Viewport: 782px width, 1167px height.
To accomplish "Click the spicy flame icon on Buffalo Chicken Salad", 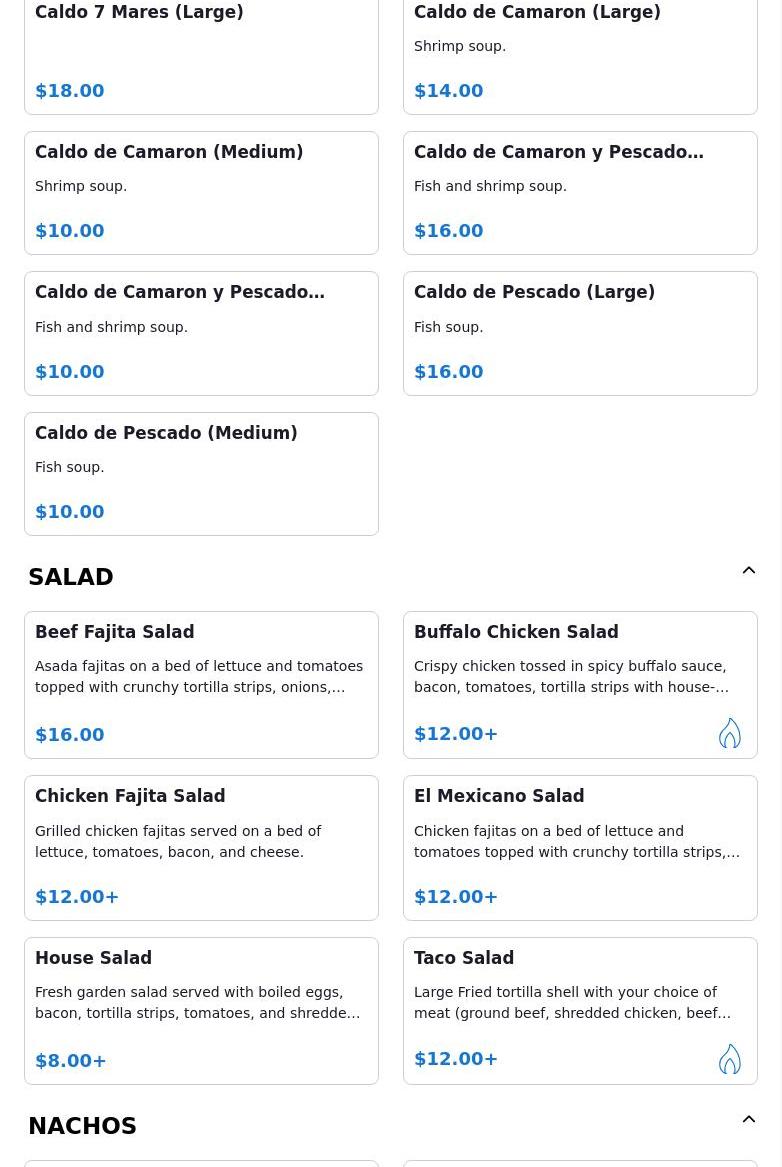I will tap(729, 733).
